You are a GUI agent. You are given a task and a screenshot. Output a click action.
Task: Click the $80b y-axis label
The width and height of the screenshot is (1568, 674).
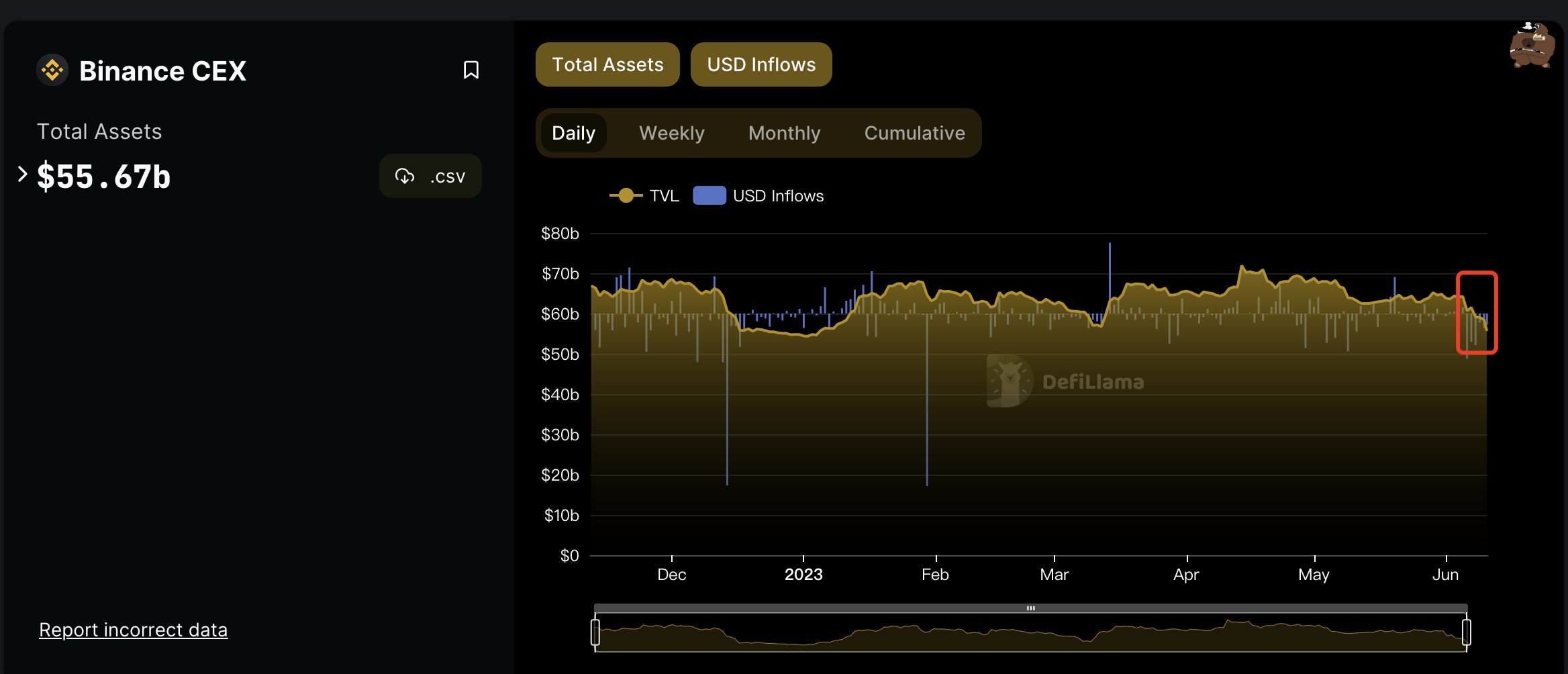560,234
